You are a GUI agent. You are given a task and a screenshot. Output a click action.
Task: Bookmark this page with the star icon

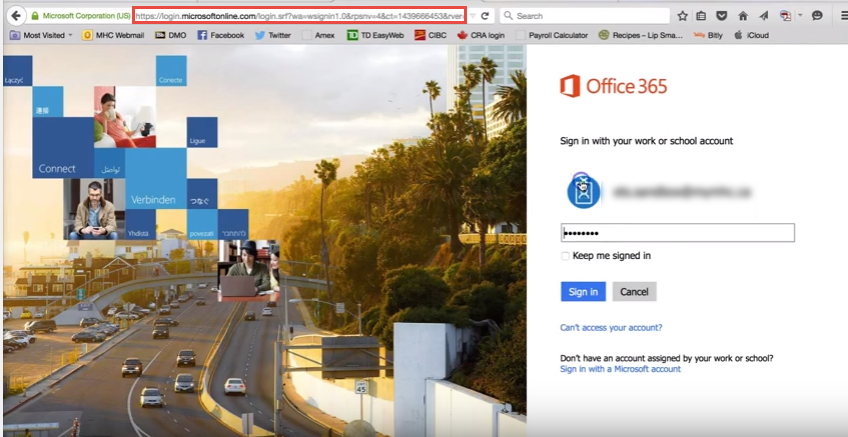[x=683, y=16]
